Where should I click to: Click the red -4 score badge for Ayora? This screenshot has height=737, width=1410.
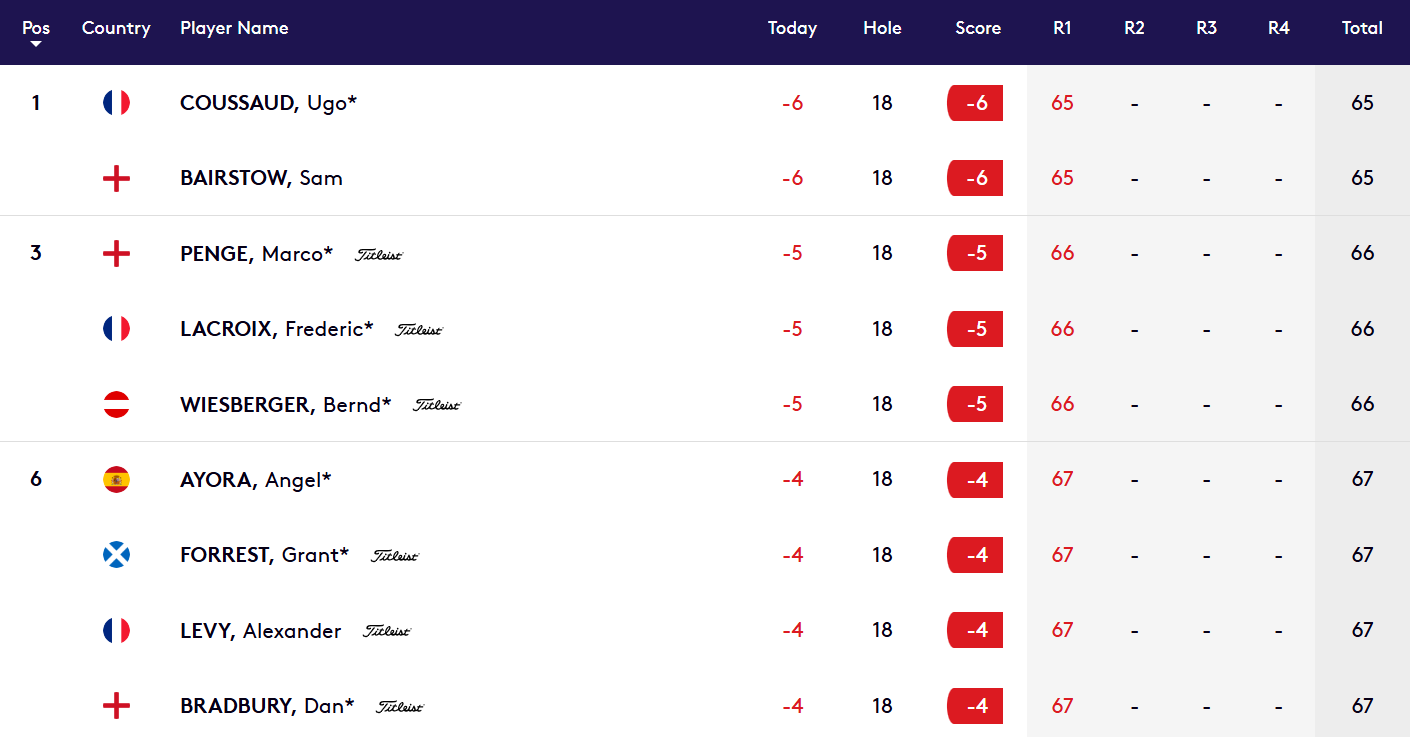coord(975,480)
